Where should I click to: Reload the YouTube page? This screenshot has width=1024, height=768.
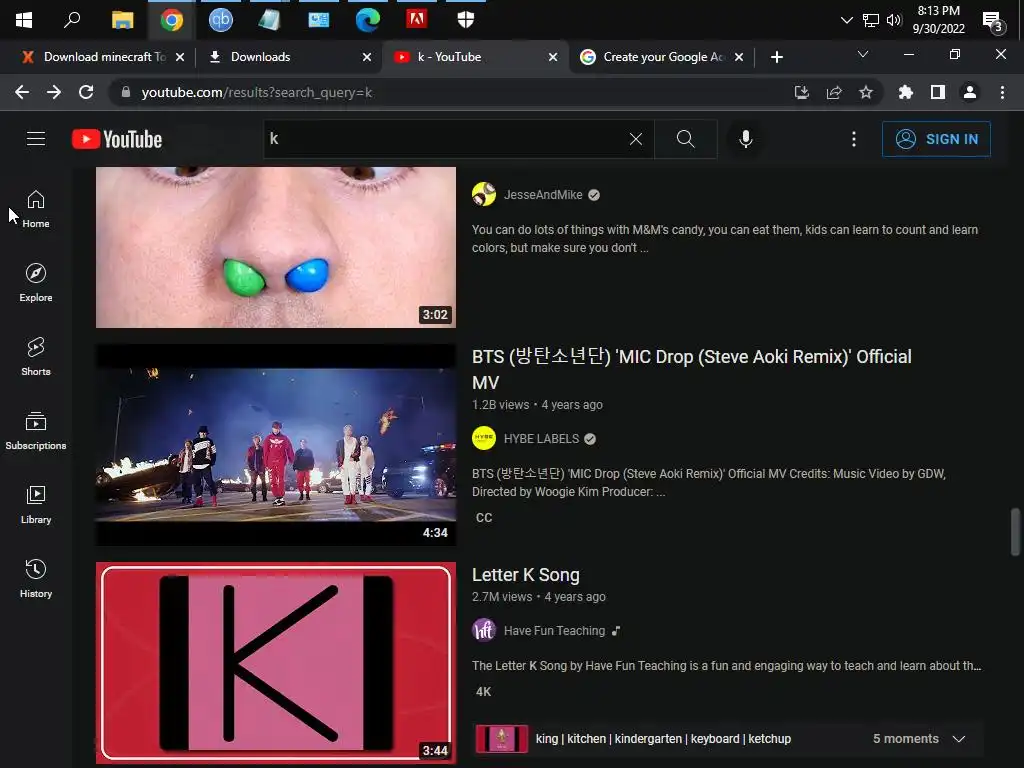coord(86,92)
